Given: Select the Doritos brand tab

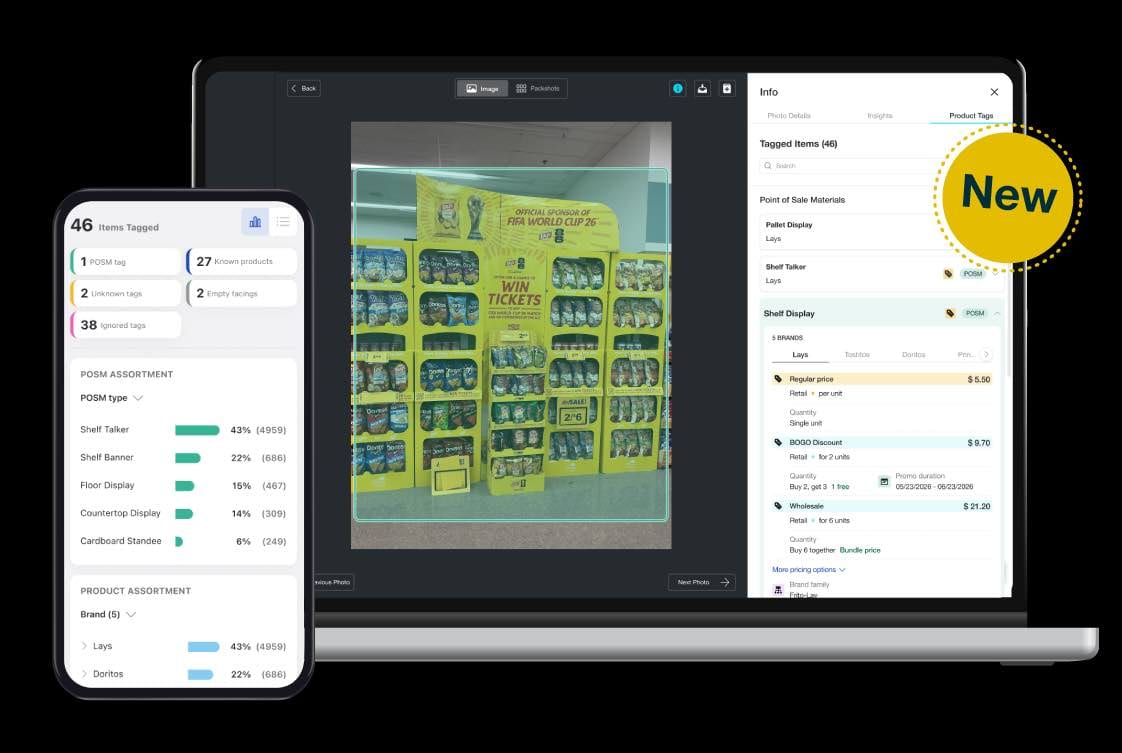Looking at the screenshot, I should [x=914, y=355].
